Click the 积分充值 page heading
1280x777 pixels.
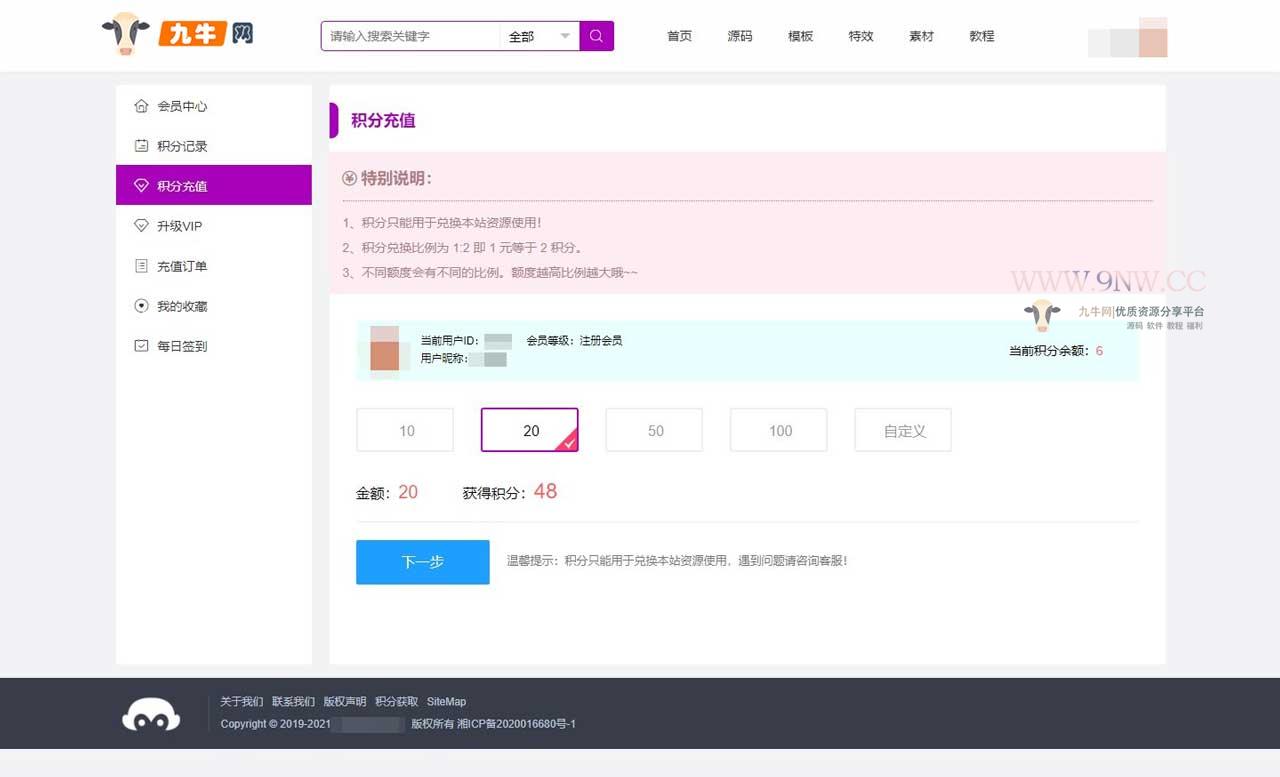pyautogui.click(x=383, y=120)
